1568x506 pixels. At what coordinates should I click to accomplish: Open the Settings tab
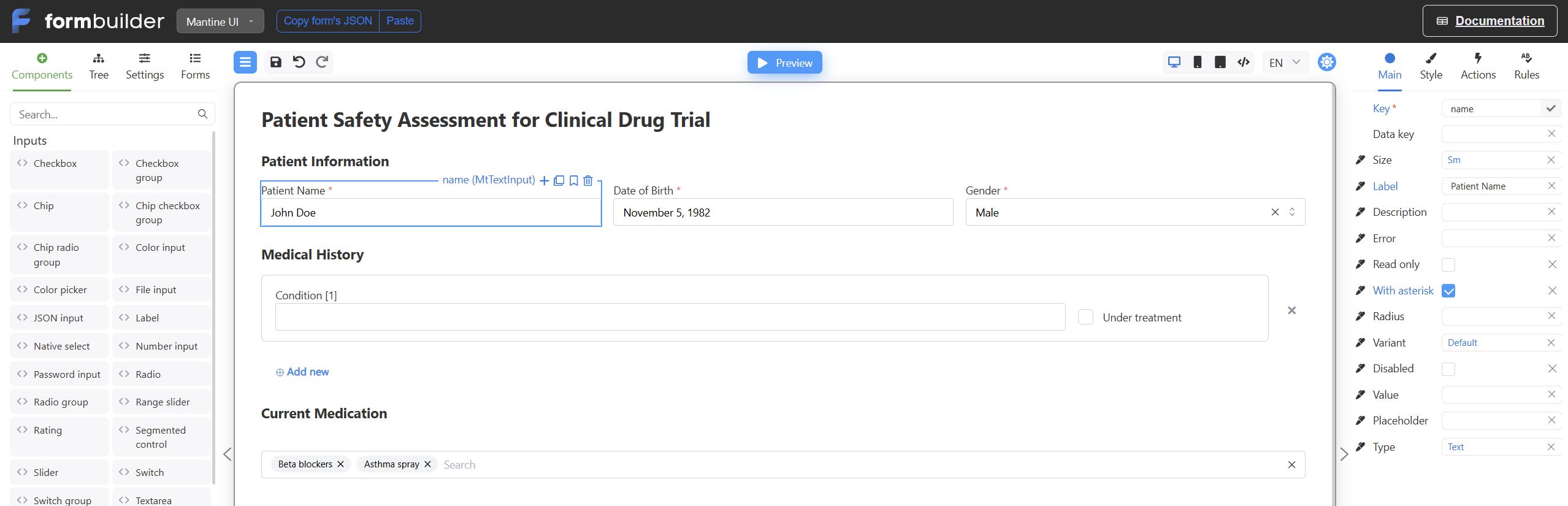click(x=145, y=67)
